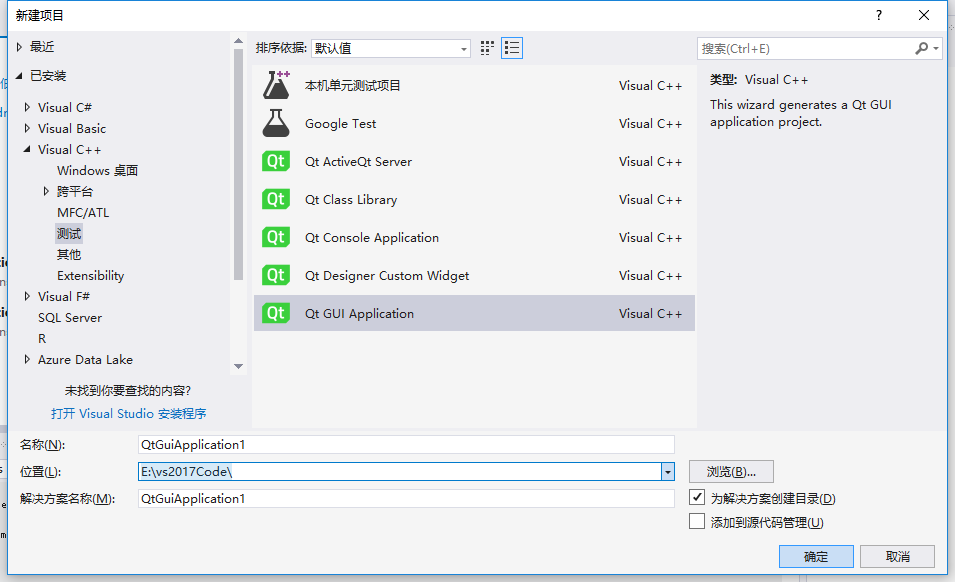Expand the Visual C# node arrow
The height and width of the screenshot is (582, 955).
[x=27, y=107]
